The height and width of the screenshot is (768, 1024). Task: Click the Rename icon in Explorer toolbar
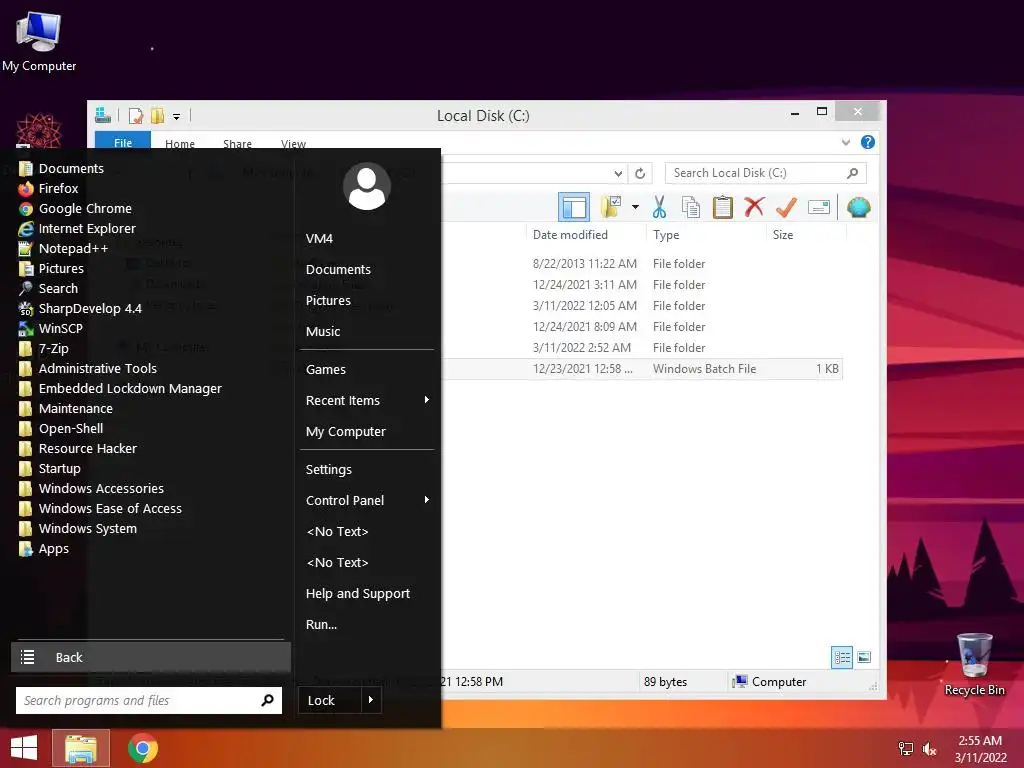coord(818,208)
